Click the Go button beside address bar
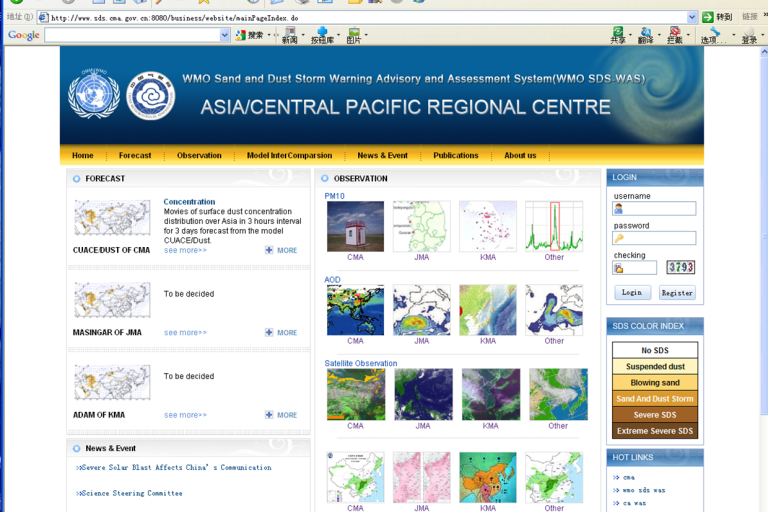This screenshot has width=768, height=512. 717,17
